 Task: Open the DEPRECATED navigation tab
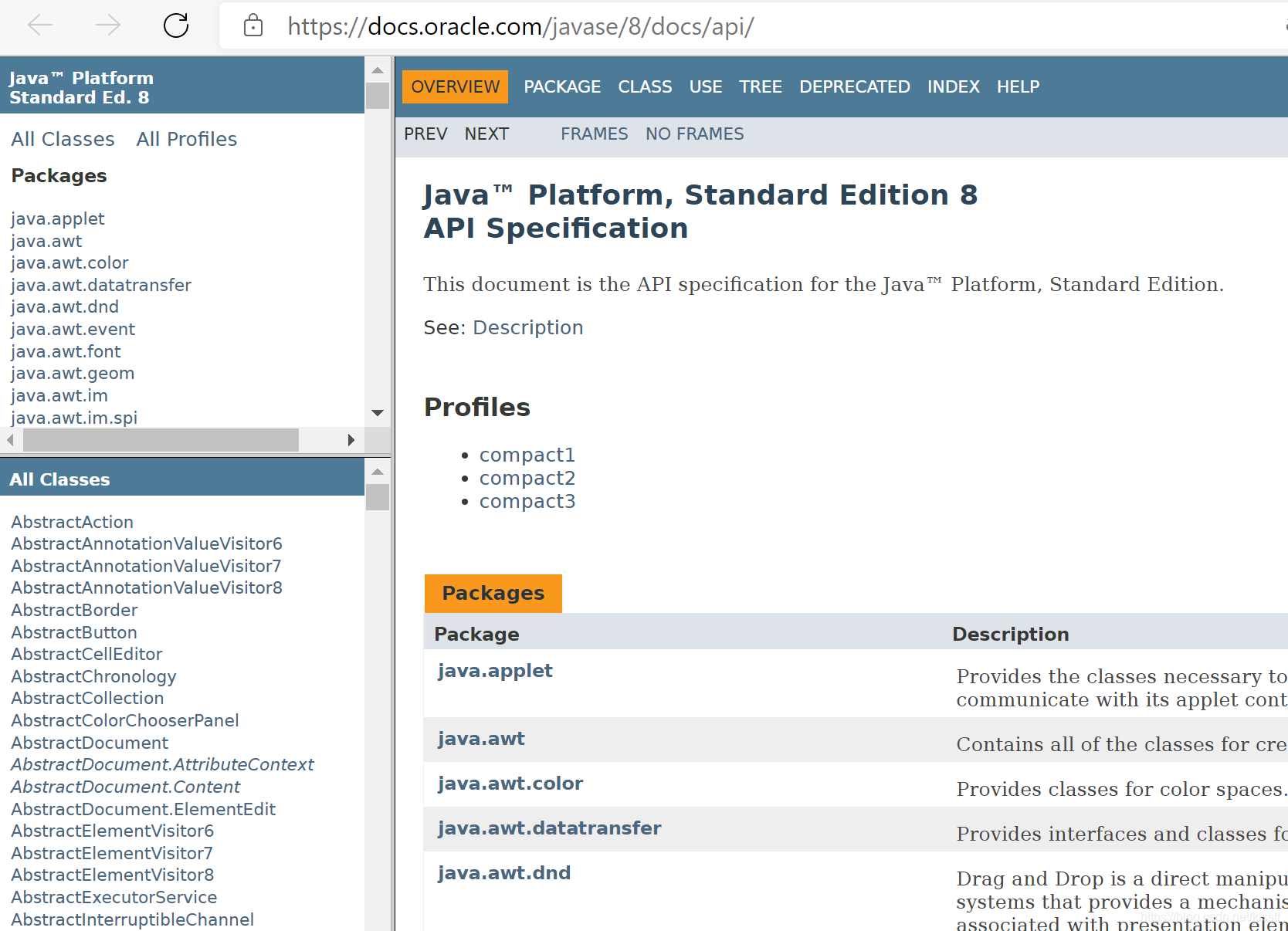point(854,86)
